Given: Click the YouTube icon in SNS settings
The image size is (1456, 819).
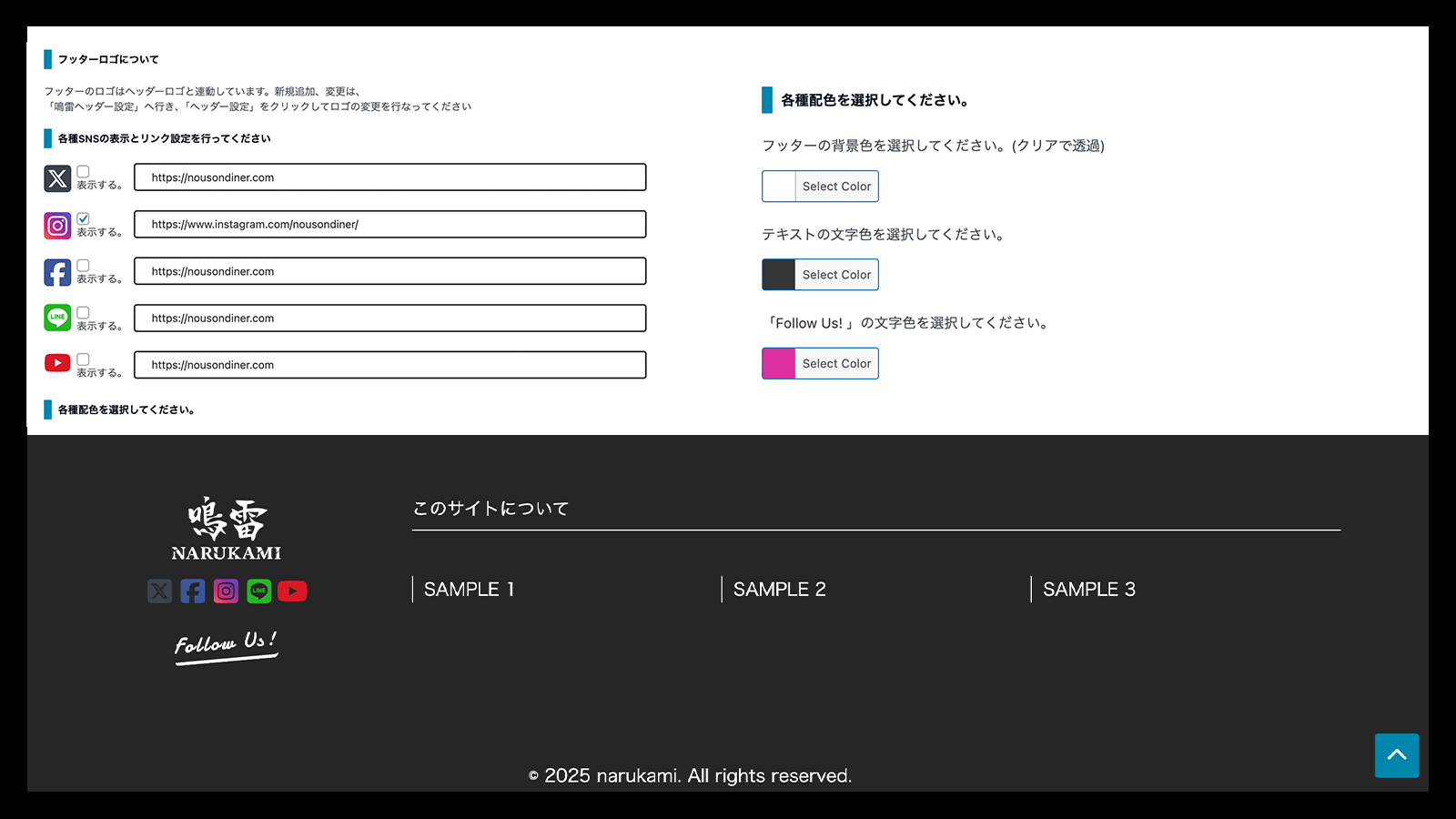Looking at the screenshot, I should tap(56, 363).
